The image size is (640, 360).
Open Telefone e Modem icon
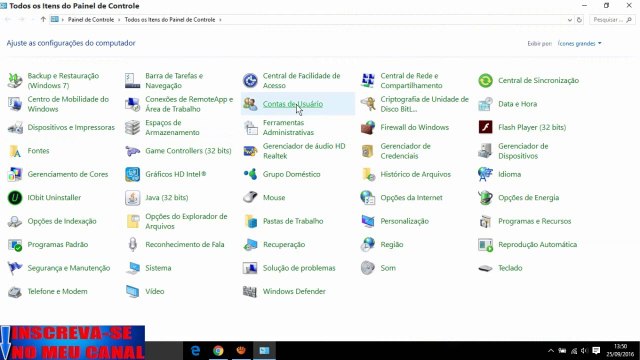[15, 291]
